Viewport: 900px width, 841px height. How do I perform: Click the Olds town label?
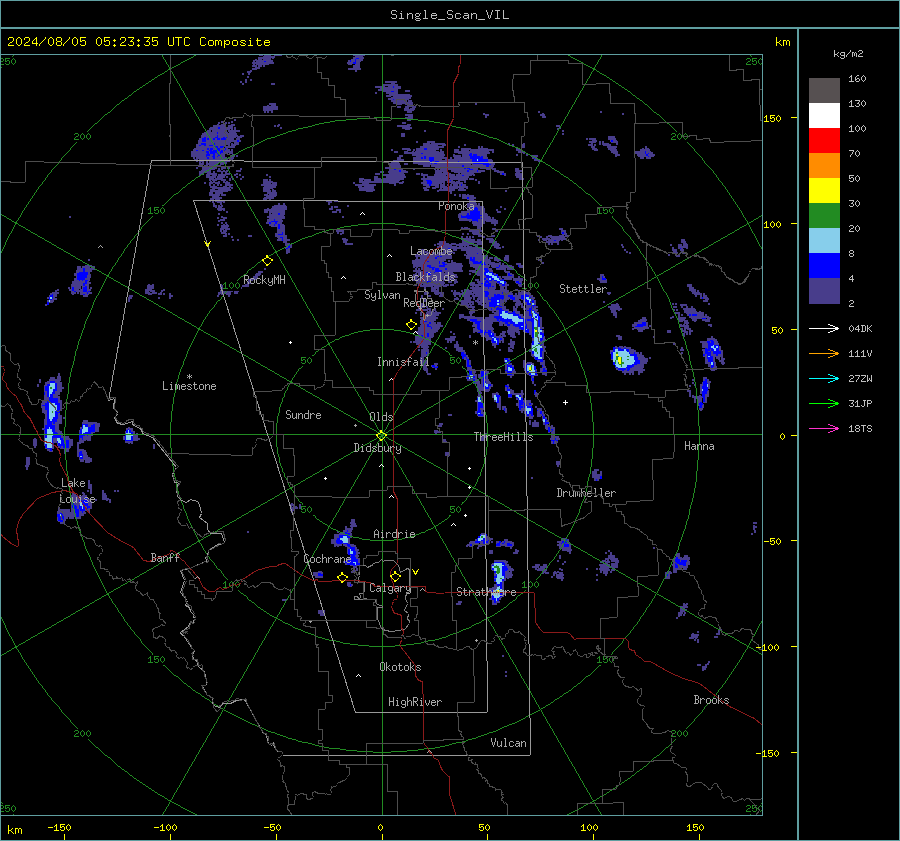pyautogui.click(x=381, y=417)
